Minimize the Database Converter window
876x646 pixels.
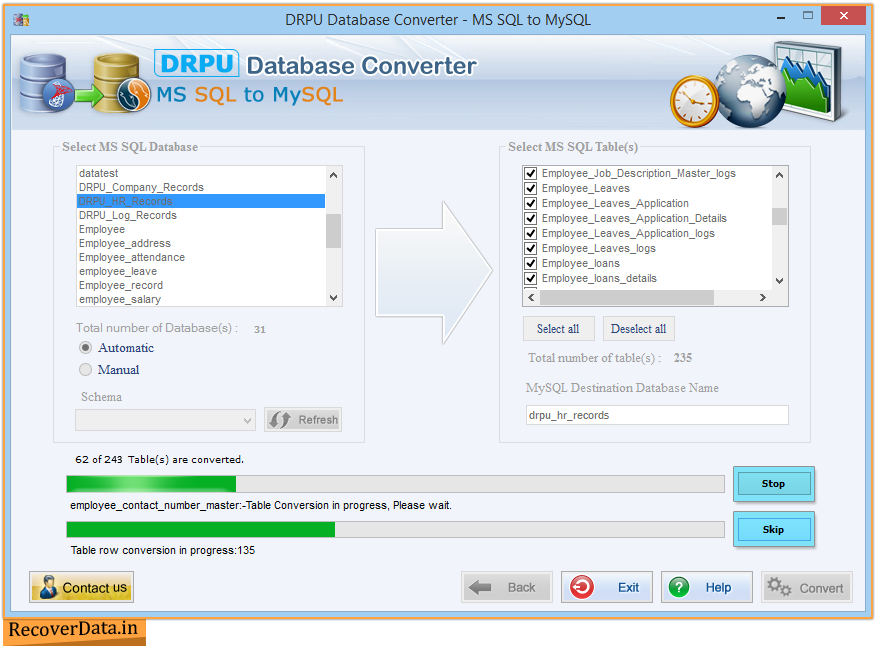coord(781,17)
